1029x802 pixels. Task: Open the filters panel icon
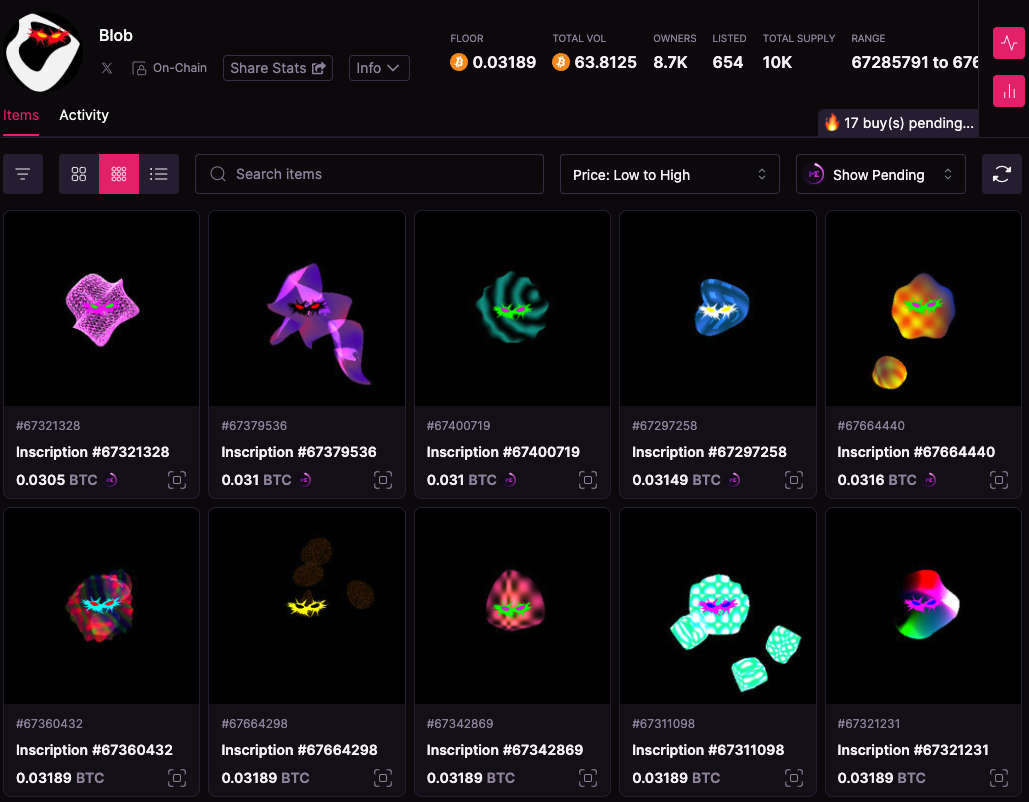pos(23,174)
